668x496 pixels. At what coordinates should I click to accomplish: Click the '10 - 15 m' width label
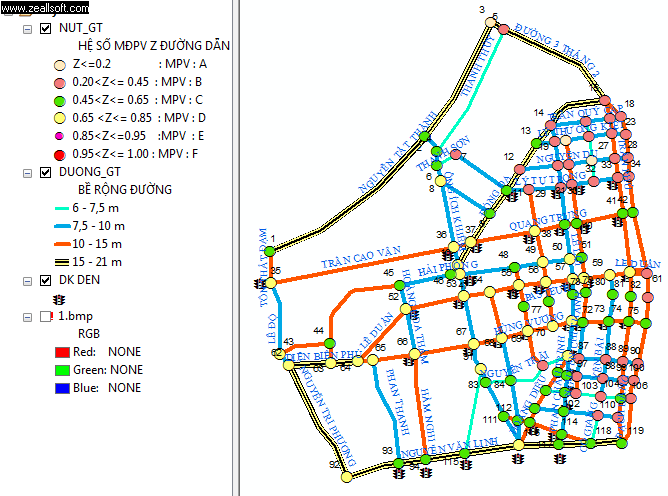click(97, 244)
